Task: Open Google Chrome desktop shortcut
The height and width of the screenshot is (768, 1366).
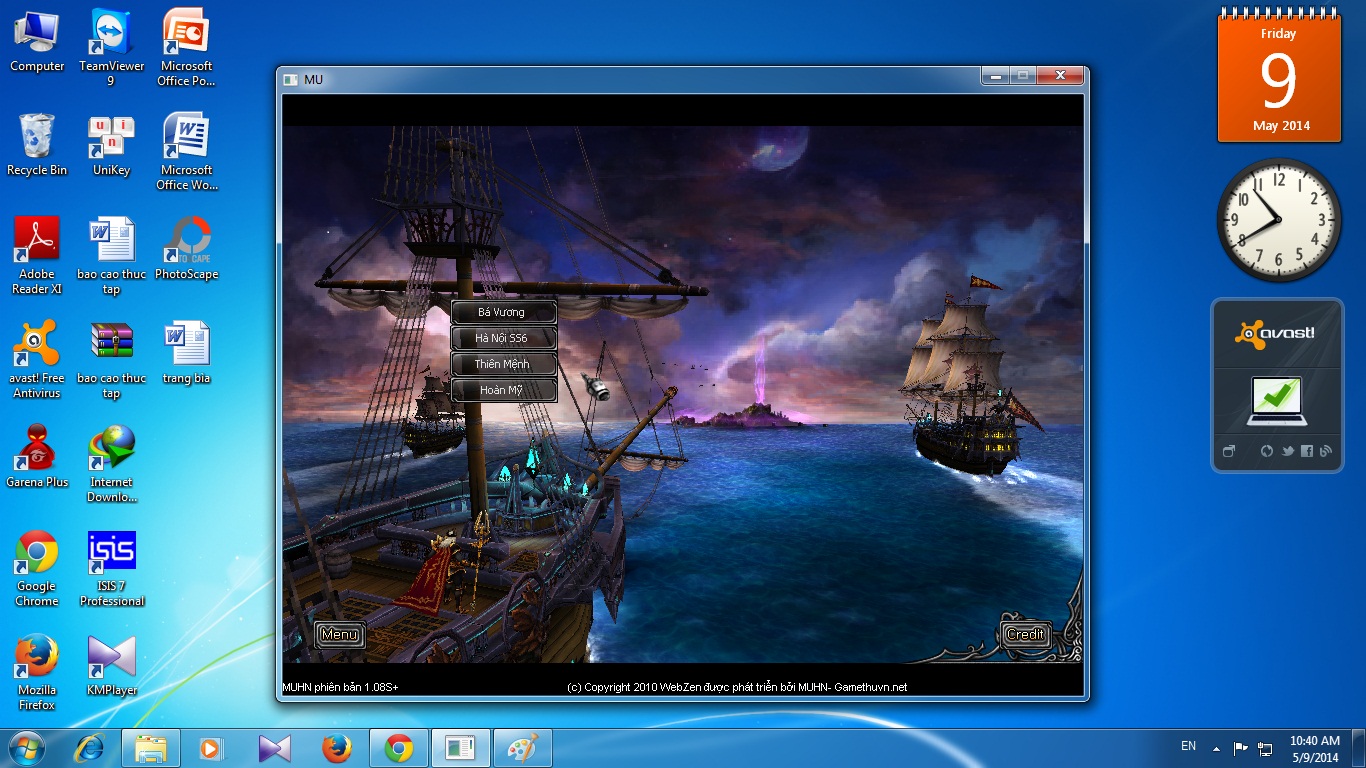Action: click(x=37, y=568)
